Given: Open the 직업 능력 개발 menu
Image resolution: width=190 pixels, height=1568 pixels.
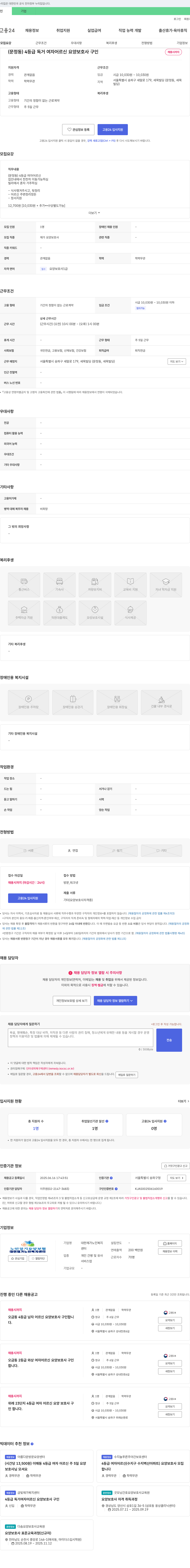Looking at the screenshot, I should point(130,30).
